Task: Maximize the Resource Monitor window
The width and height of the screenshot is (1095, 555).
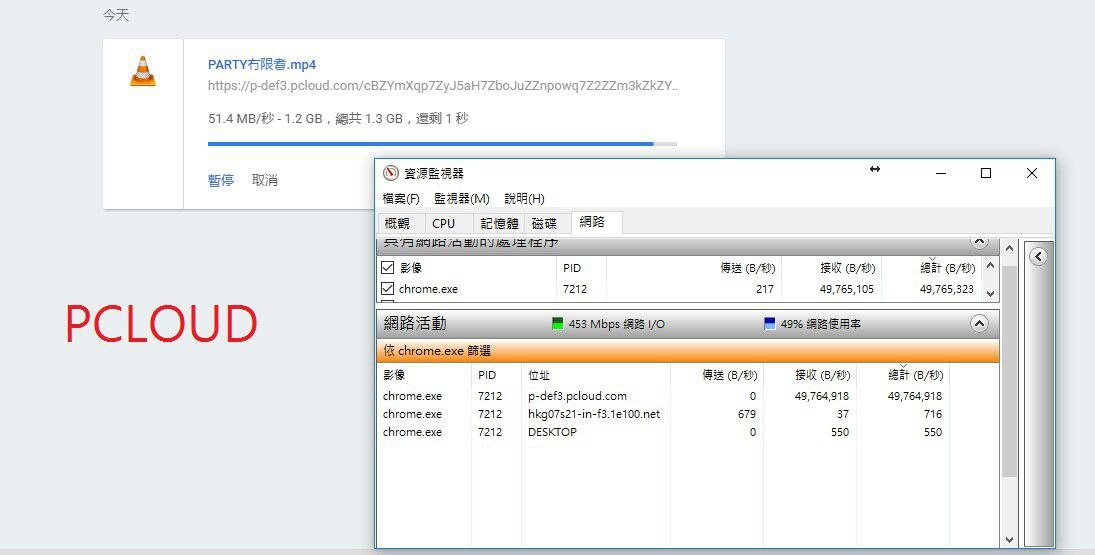Action: coord(986,173)
